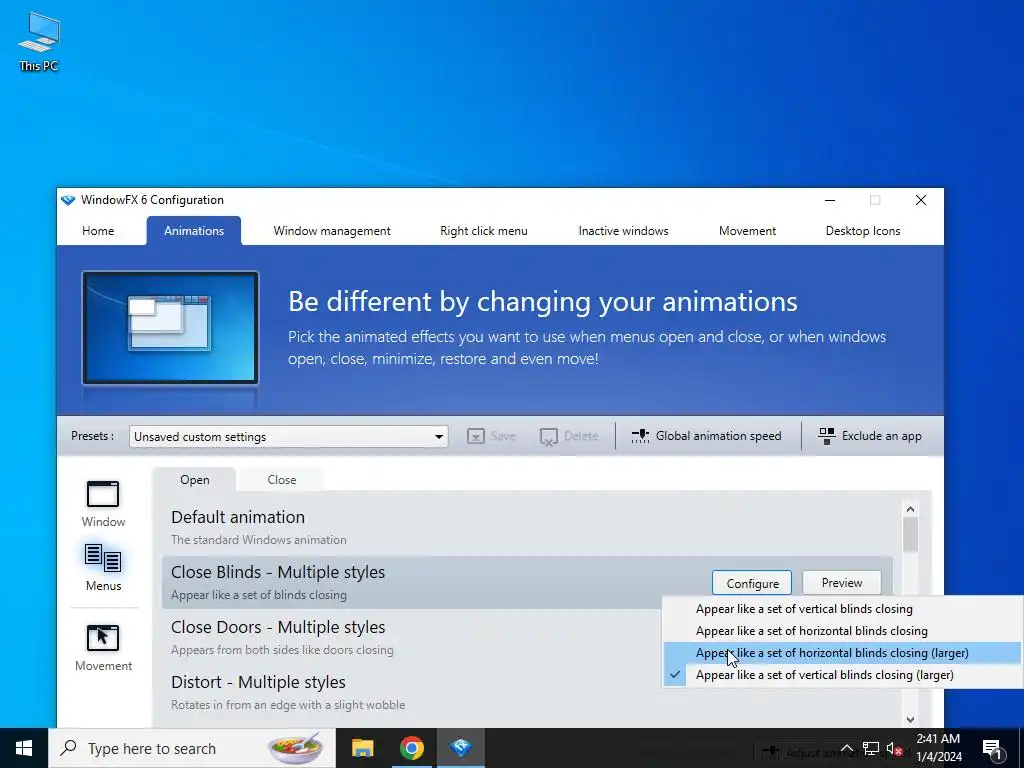Viewport: 1024px width, 768px height.
Task: Launch Google Chrome from the taskbar
Action: (x=411, y=748)
